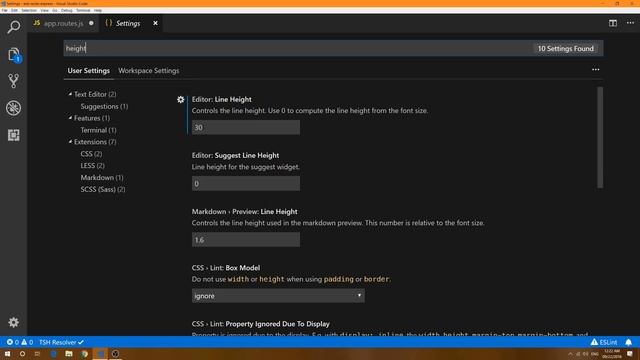The width and height of the screenshot is (640, 360).
Task: Click 'Property Ignored Due To Display' setting title
Action: click(278, 324)
